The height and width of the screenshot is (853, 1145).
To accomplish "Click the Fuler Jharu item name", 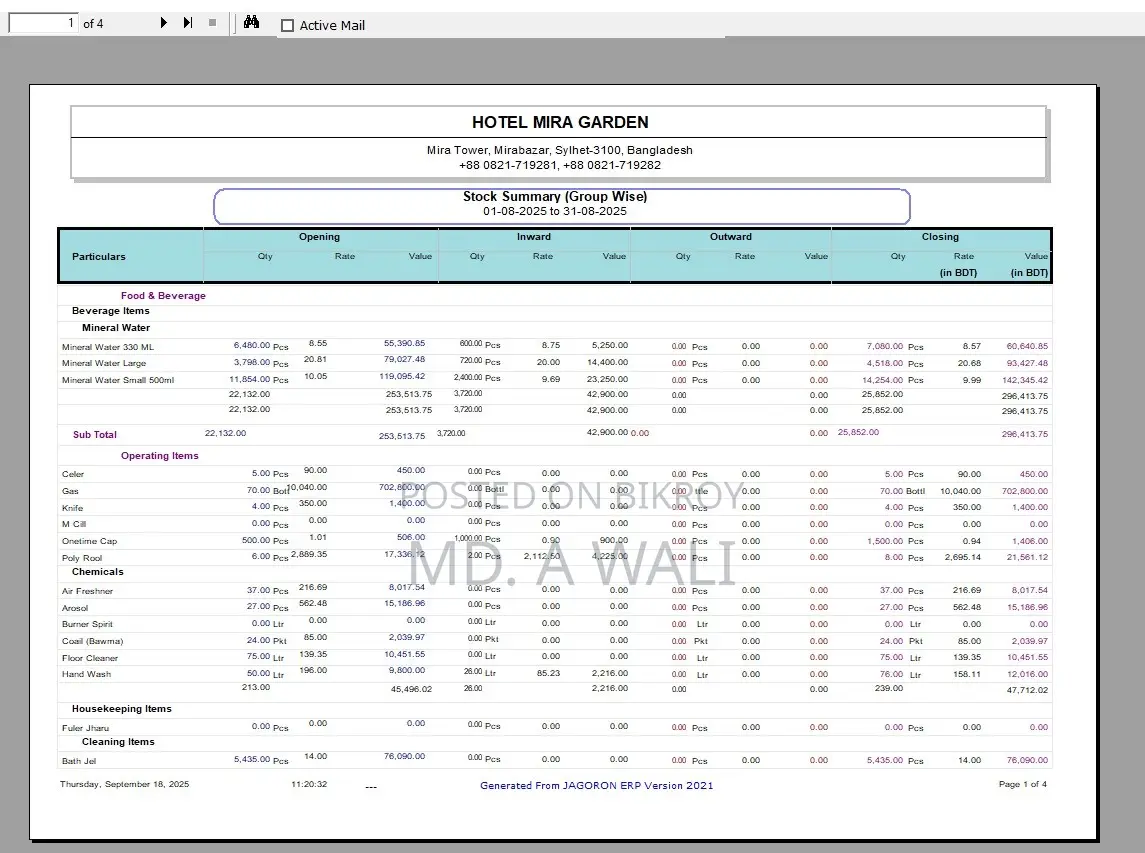I will (85, 727).
